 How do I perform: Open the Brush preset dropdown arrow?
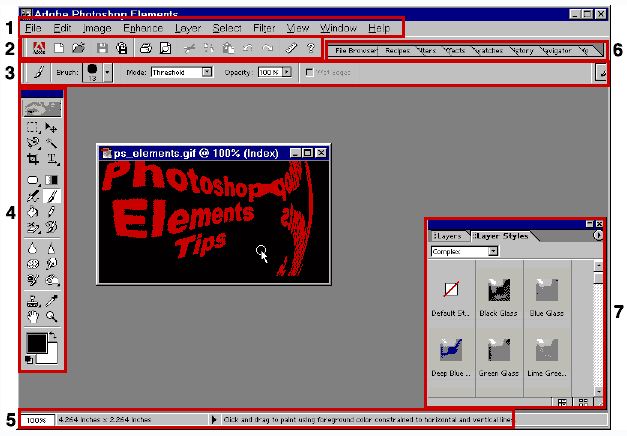pyautogui.click(x=107, y=73)
